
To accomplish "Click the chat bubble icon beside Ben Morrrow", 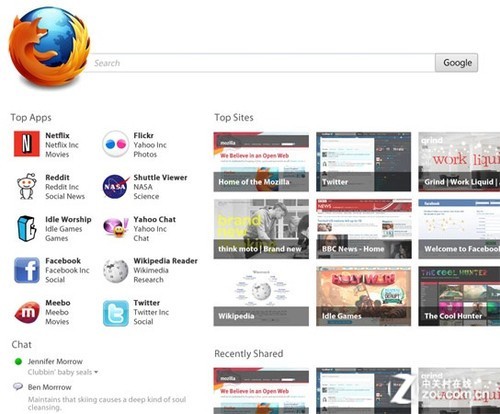I will pos(18,387).
